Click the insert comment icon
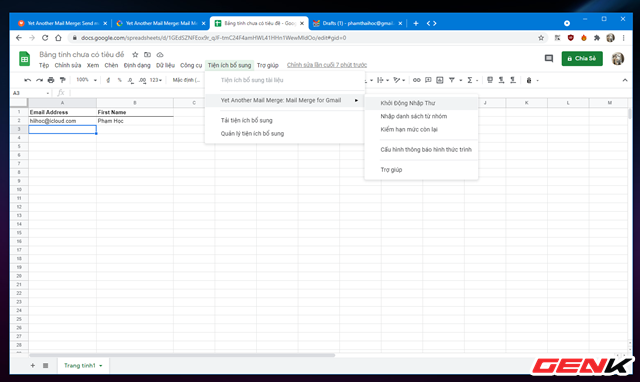 coord(428,80)
